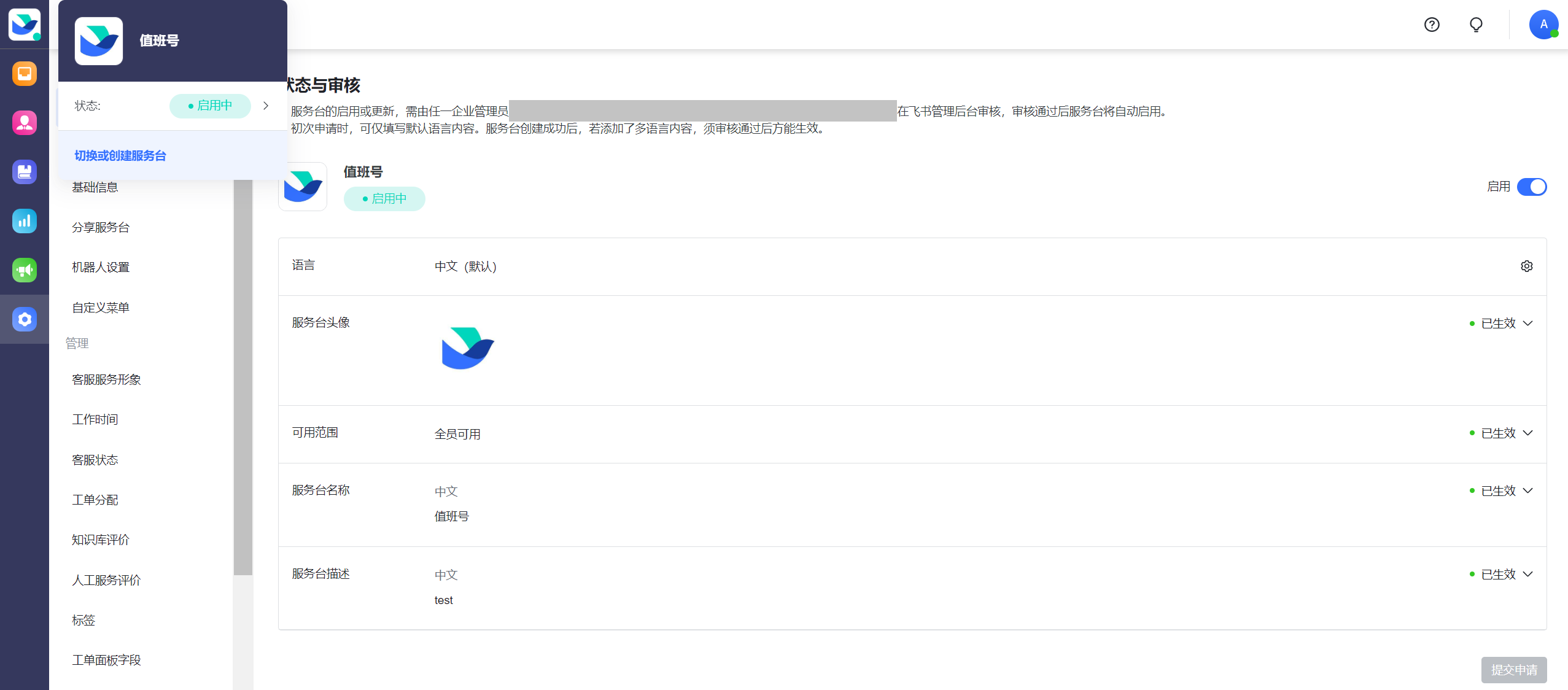Click the description text test

(443, 600)
